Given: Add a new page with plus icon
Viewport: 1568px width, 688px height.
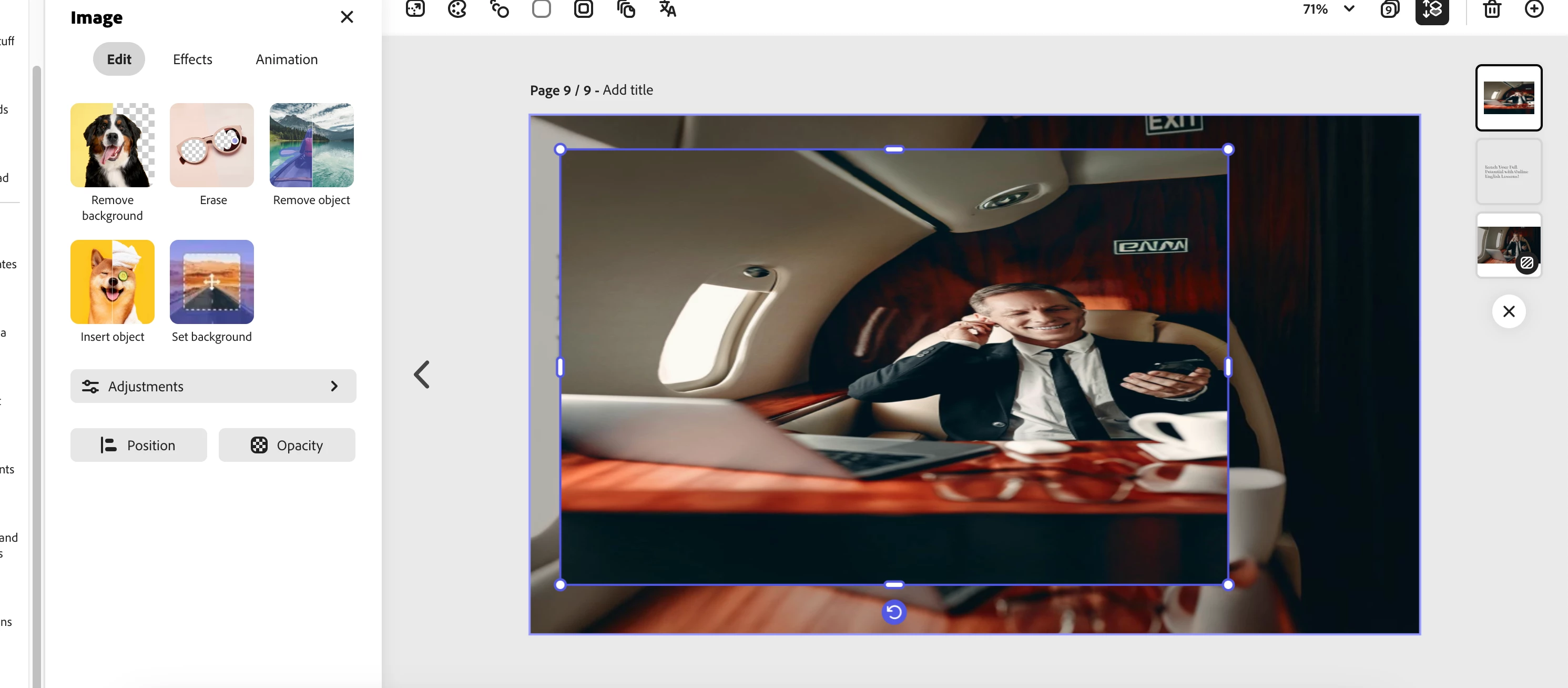Looking at the screenshot, I should click(1534, 9).
